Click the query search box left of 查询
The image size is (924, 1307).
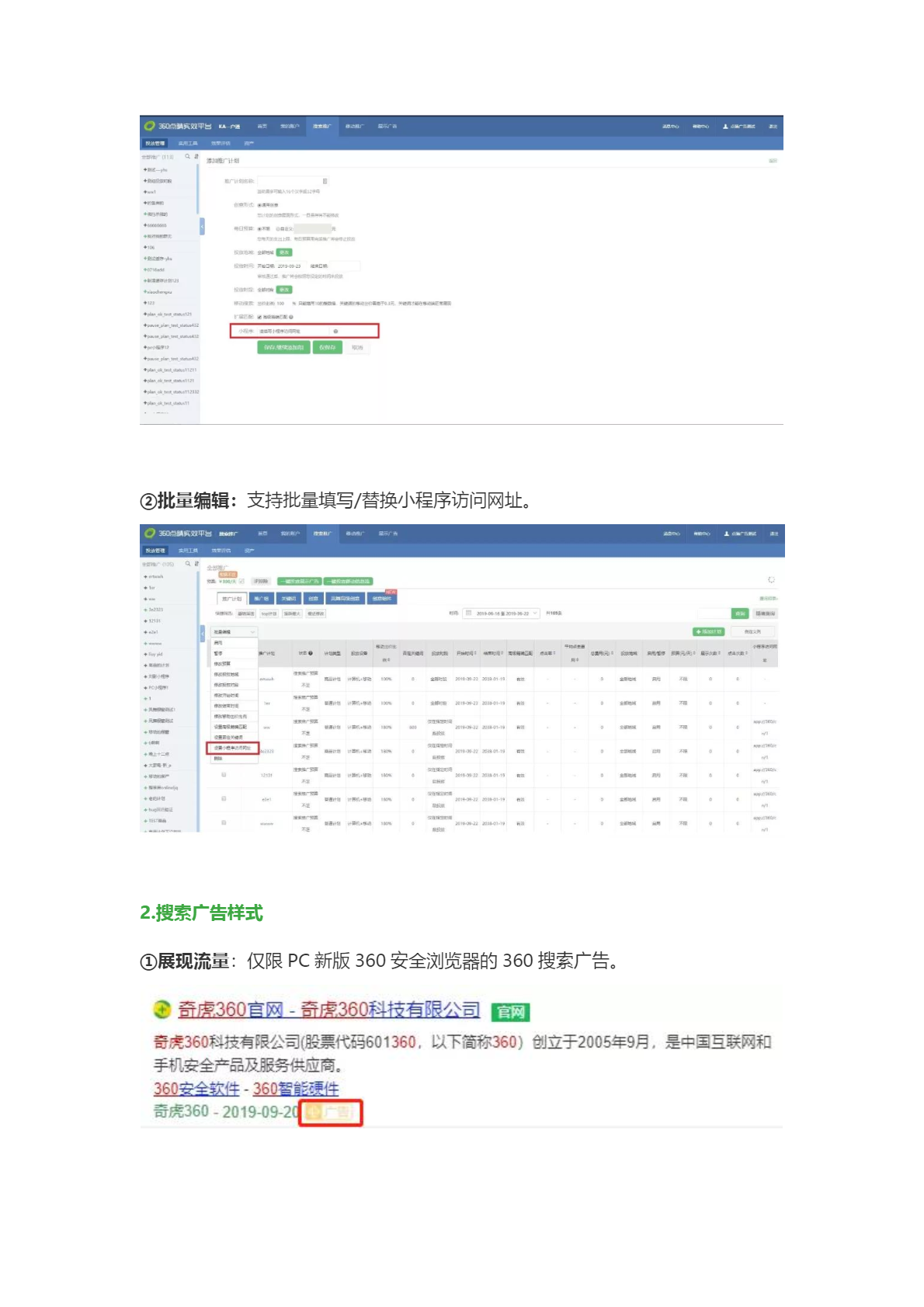coord(714,614)
